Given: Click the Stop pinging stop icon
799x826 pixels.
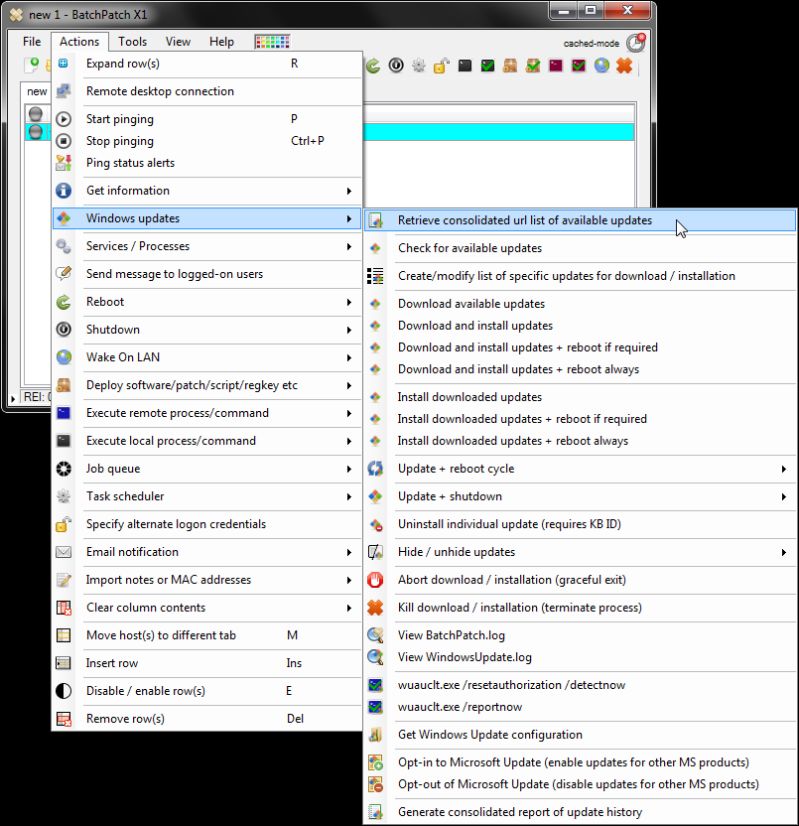Looking at the screenshot, I should [x=64, y=141].
